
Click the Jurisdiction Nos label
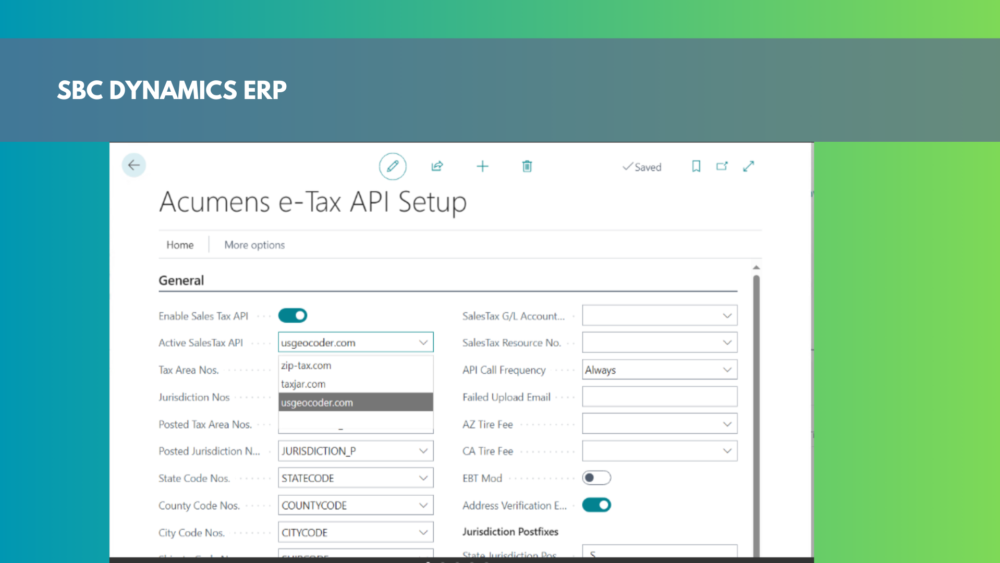pyautogui.click(x=194, y=397)
